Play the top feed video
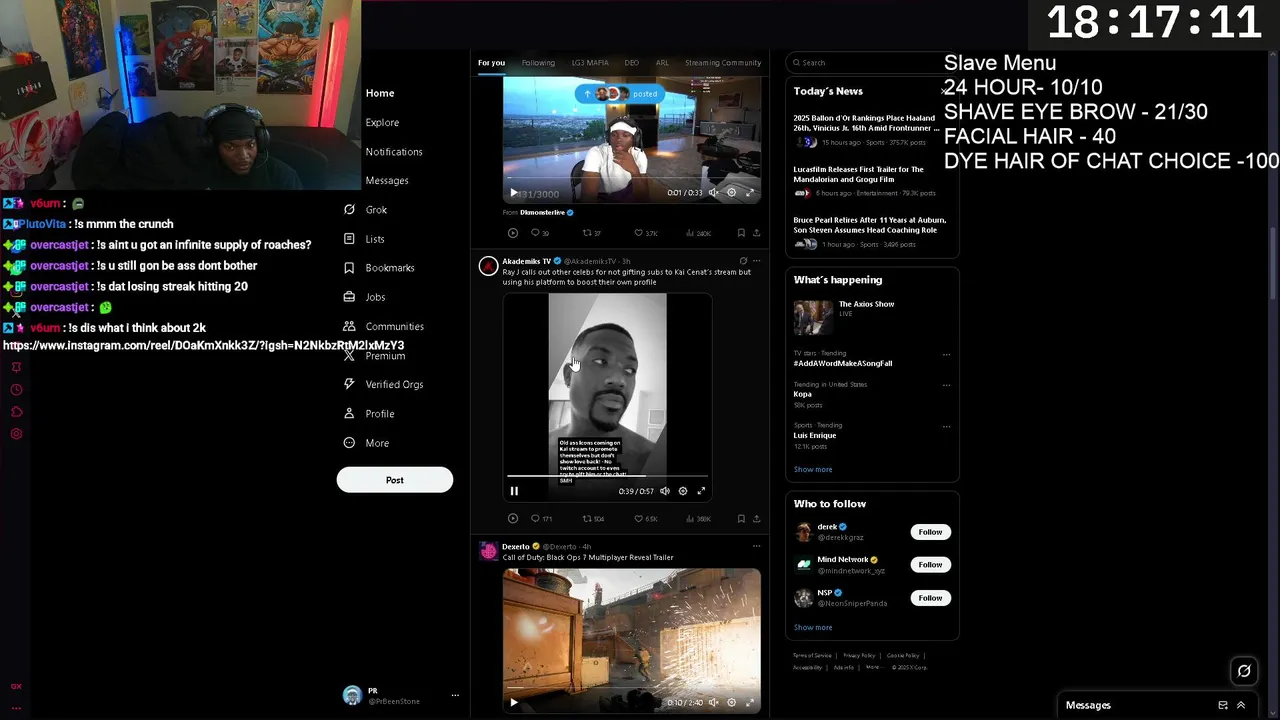The width and height of the screenshot is (1280, 720). (514, 192)
